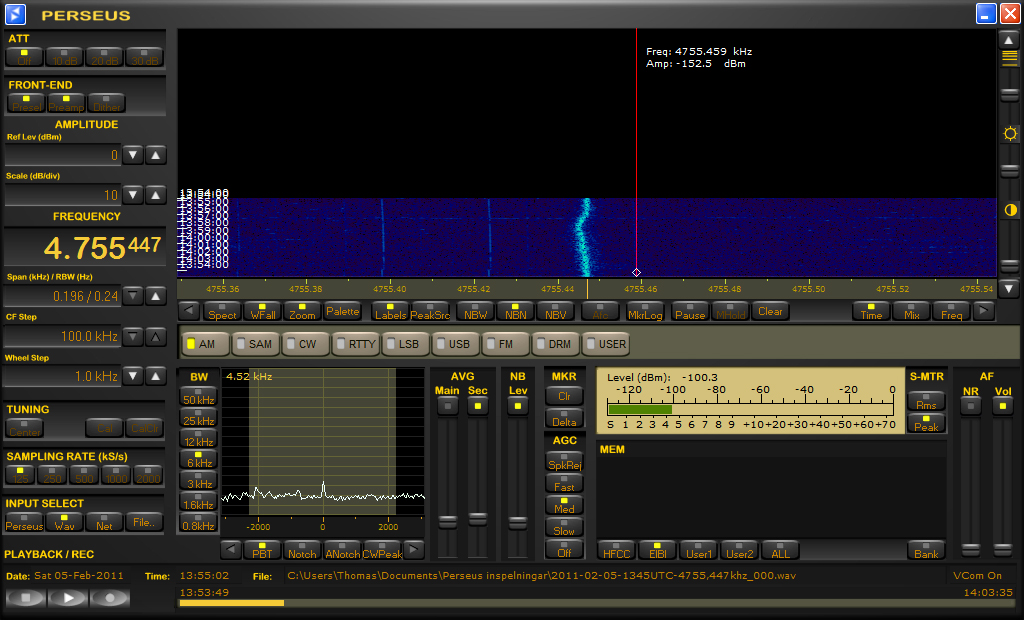Viewport: 1024px width, 620px height.
Task: Adjust the AVG Main slider
Action: point(447,521)
